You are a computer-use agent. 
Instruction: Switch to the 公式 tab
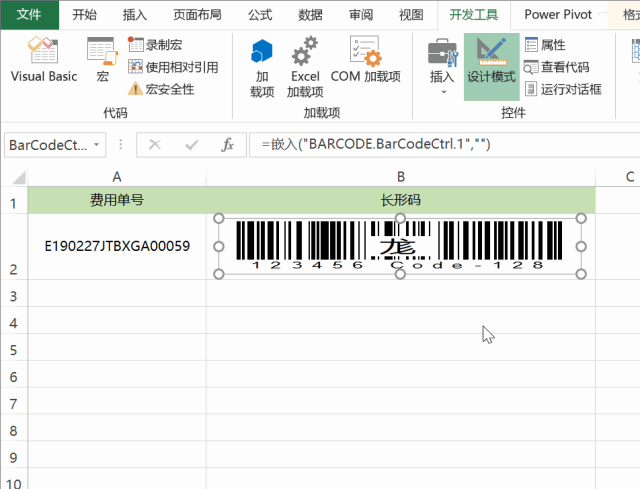(x=260, y=15)
